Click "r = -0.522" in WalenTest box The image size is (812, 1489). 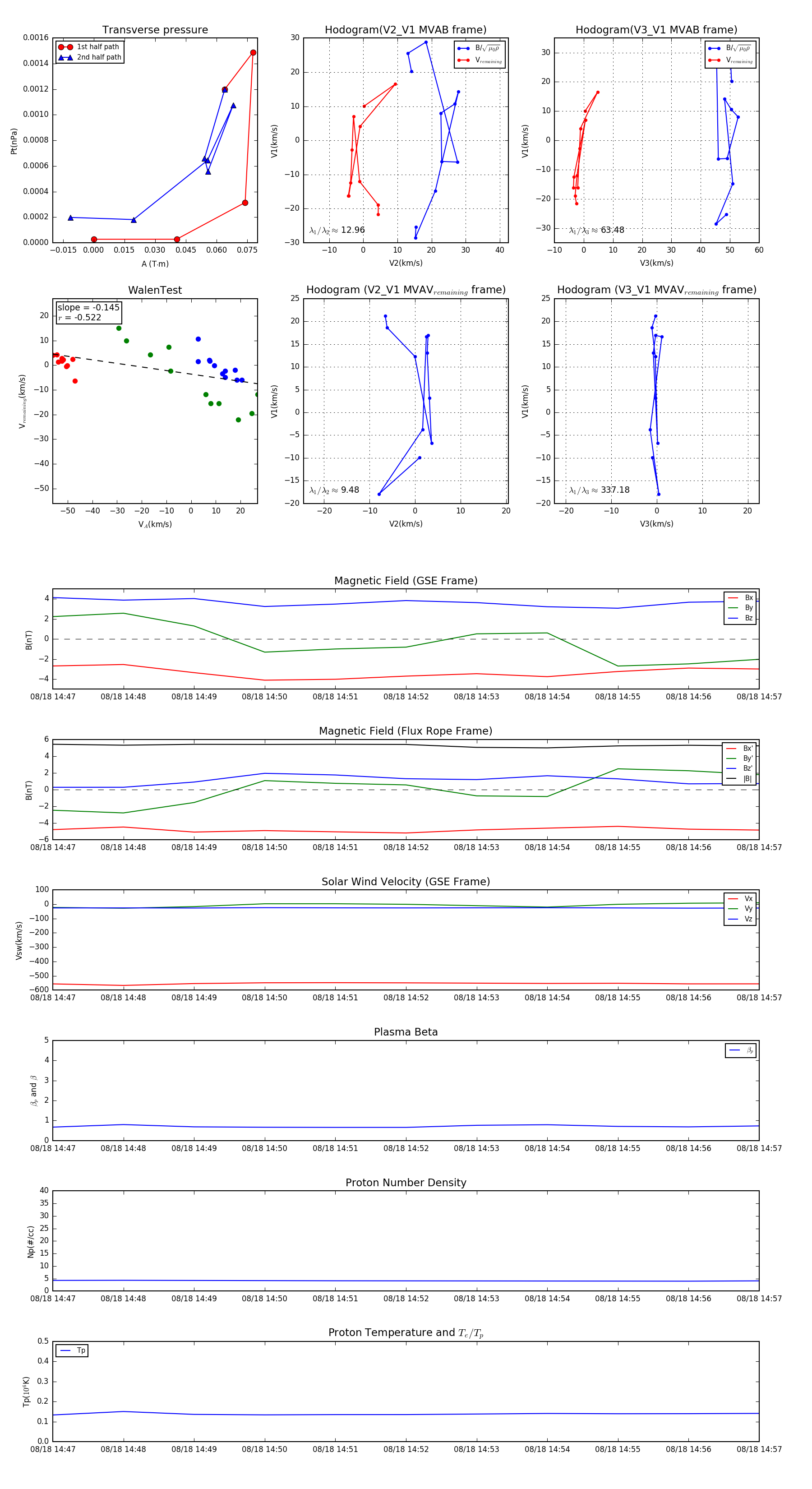[80, 317]
